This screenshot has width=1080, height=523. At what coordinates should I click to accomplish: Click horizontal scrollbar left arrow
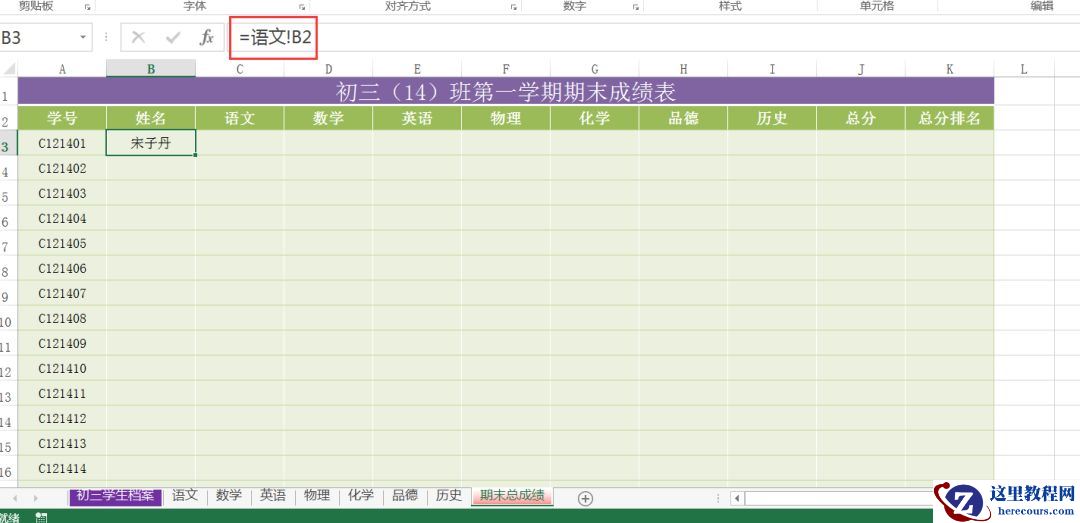tap(737, 498)
